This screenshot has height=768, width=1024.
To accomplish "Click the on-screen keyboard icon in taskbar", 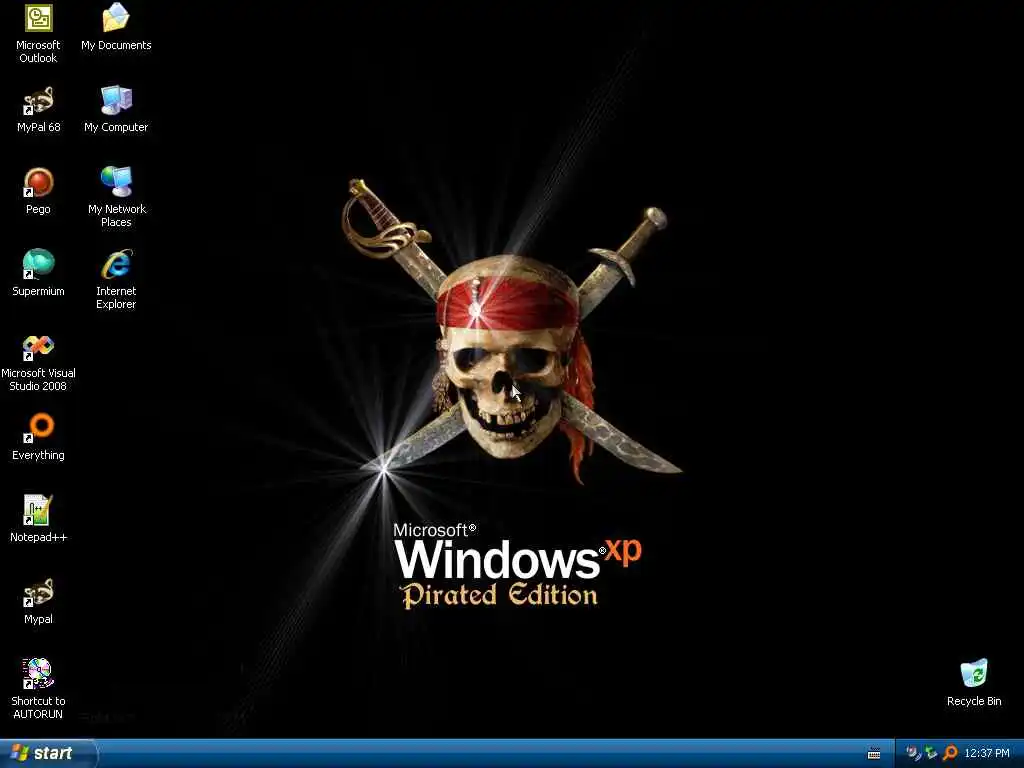I will (x=874, y=754).
